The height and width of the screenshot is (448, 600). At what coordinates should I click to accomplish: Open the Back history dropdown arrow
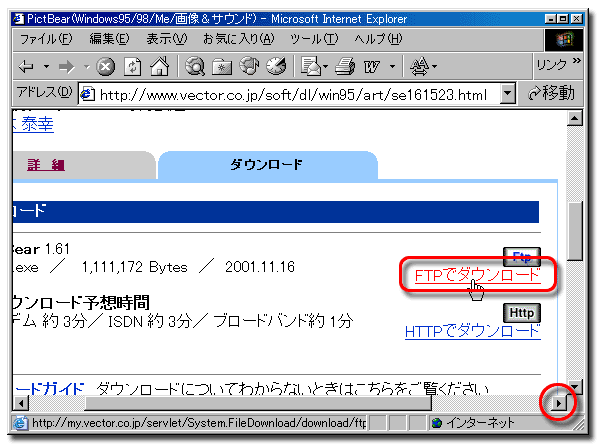tap(46, 67)
